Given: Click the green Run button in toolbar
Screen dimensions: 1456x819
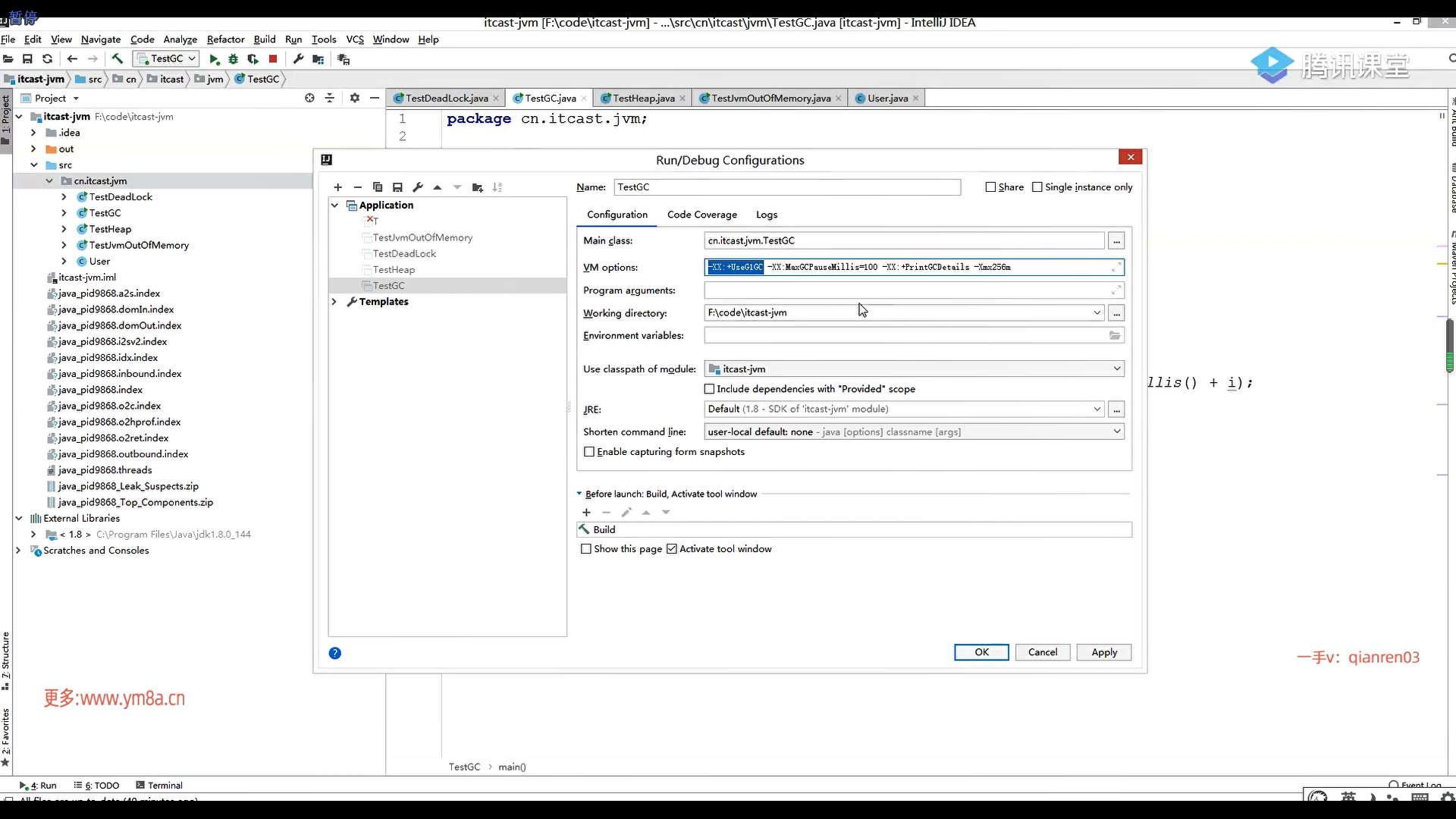Looking at the screenshot, I should point(214,59).
